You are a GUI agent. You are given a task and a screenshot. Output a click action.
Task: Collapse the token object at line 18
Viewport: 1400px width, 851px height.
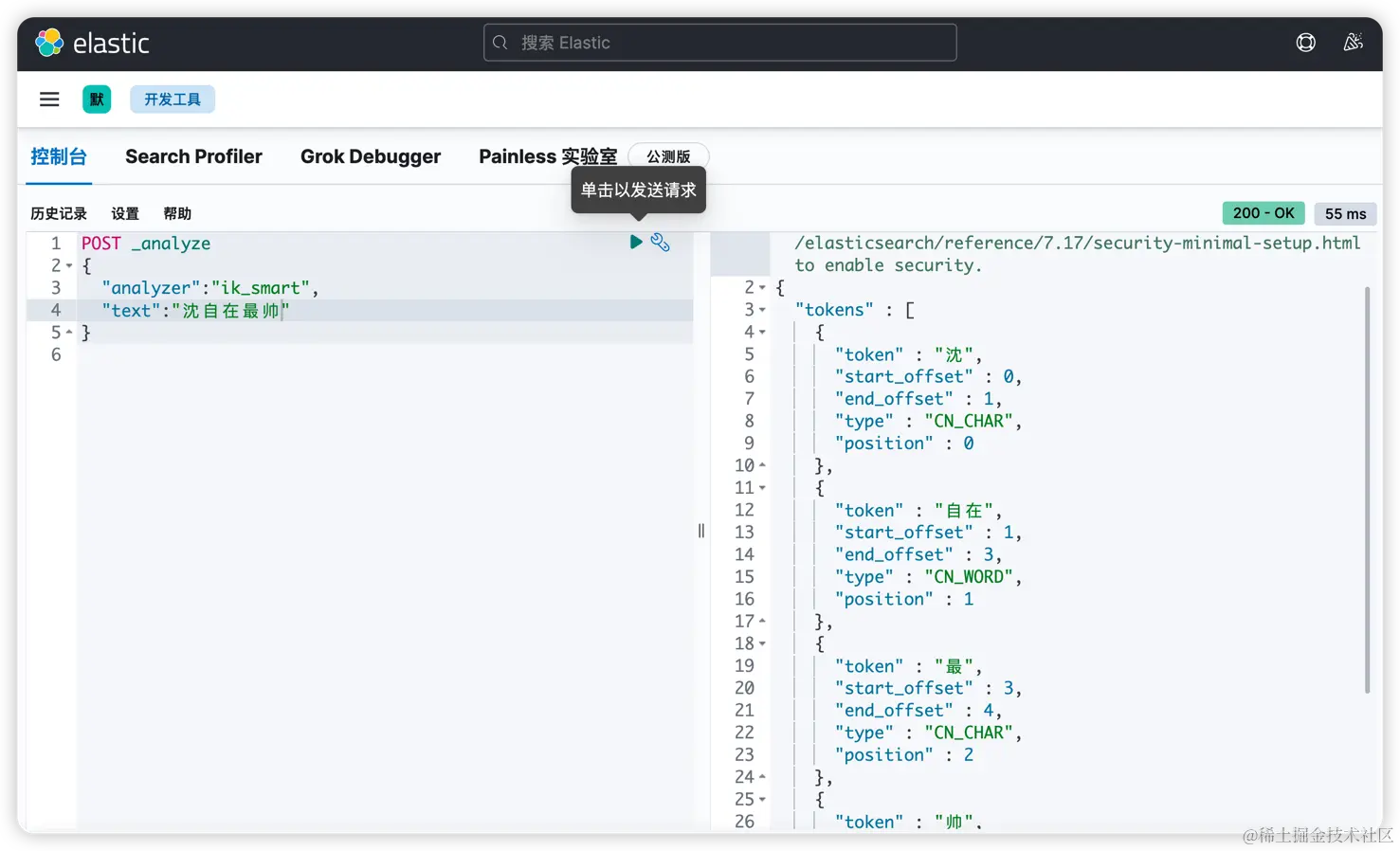762,643
